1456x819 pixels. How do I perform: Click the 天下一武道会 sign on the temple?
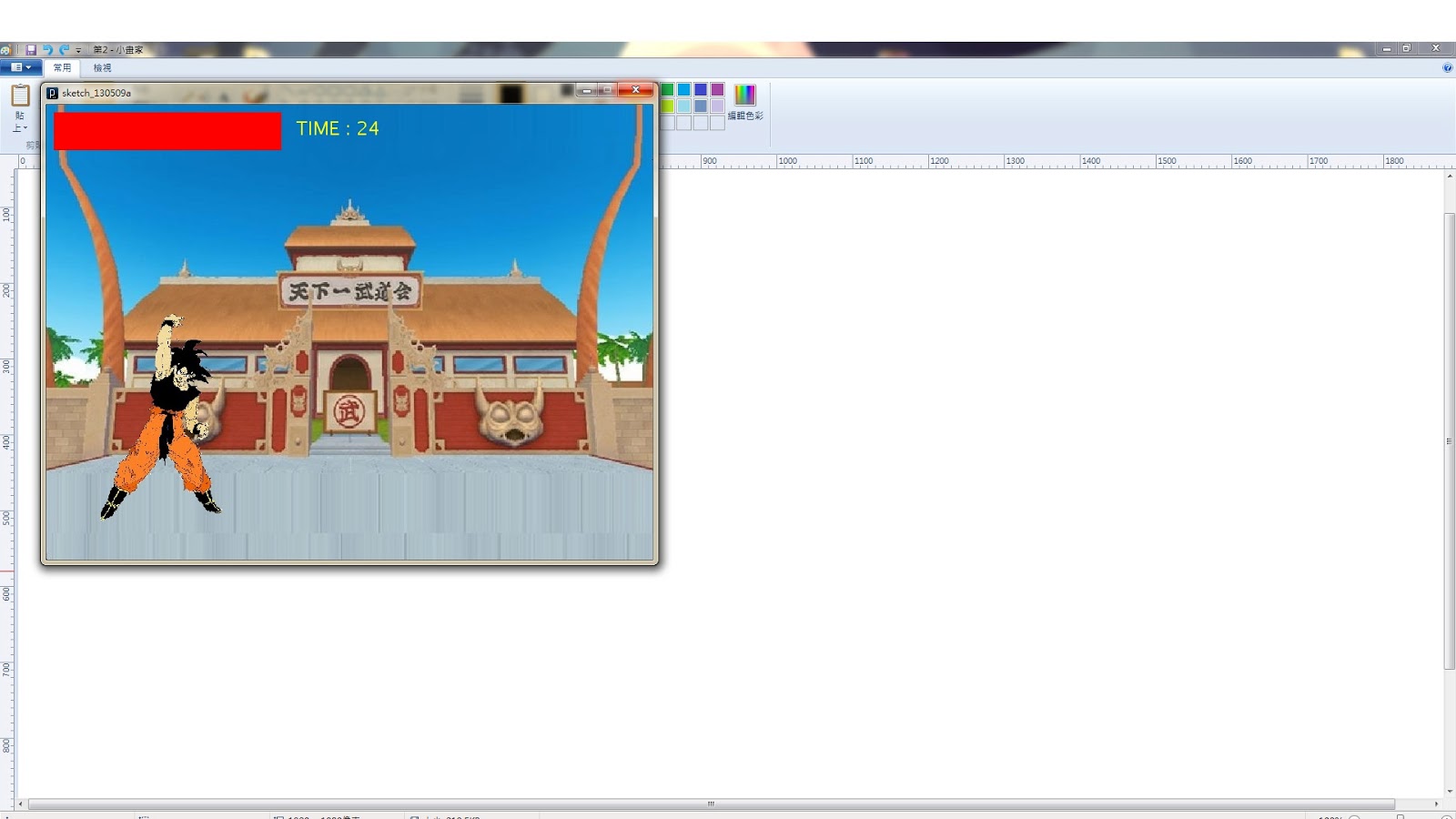click(x=350, y=291)
